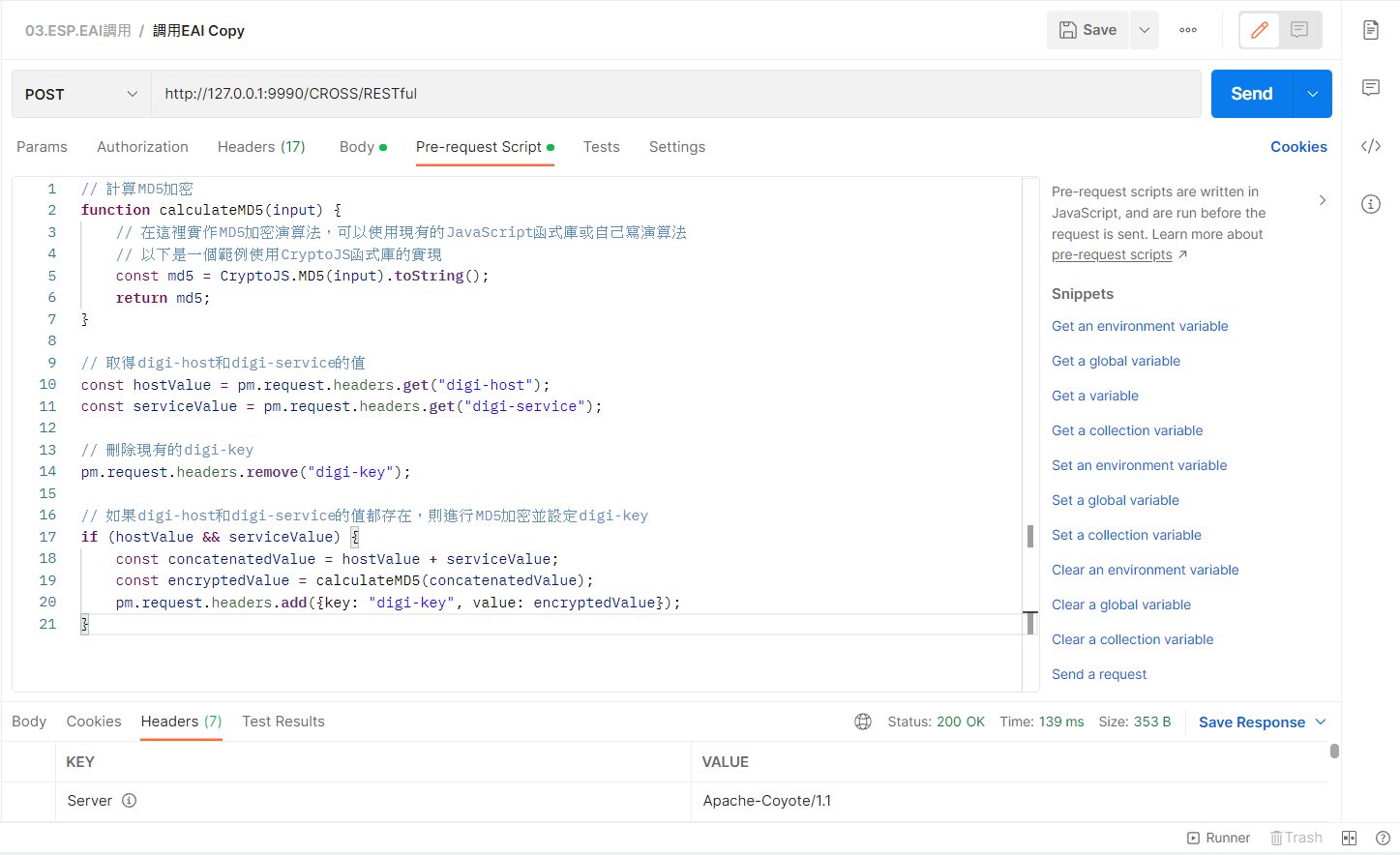Click the script editor vertical scrollbar thumb

click(x=1030, y=536)
